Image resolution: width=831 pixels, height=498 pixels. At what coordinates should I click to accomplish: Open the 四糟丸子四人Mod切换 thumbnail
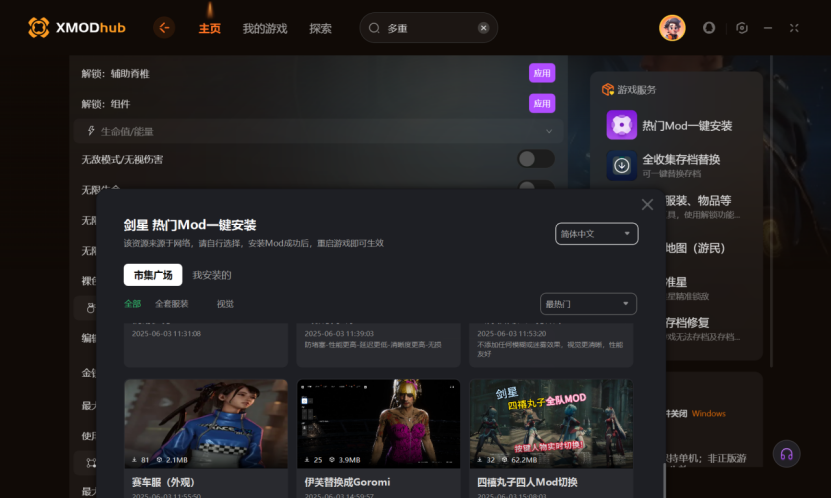coord(551,423)
